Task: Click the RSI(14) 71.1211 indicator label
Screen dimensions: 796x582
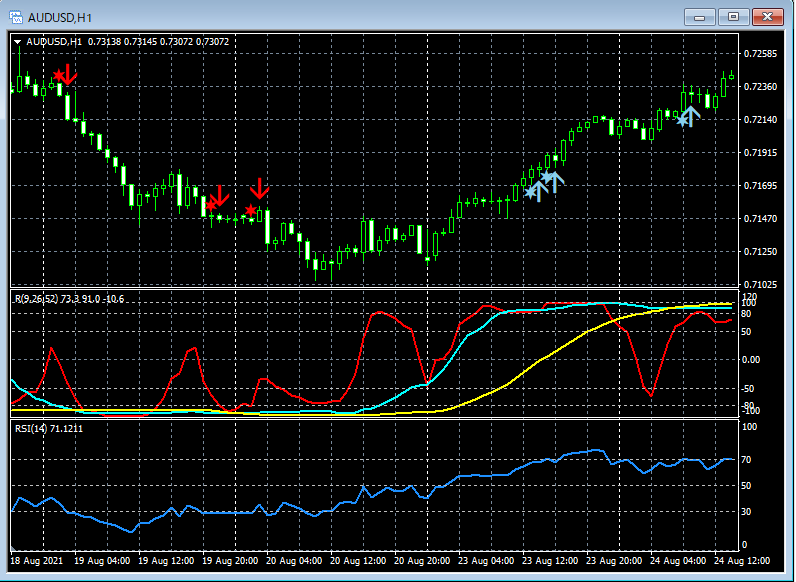Action: click(x=49, y=429)
